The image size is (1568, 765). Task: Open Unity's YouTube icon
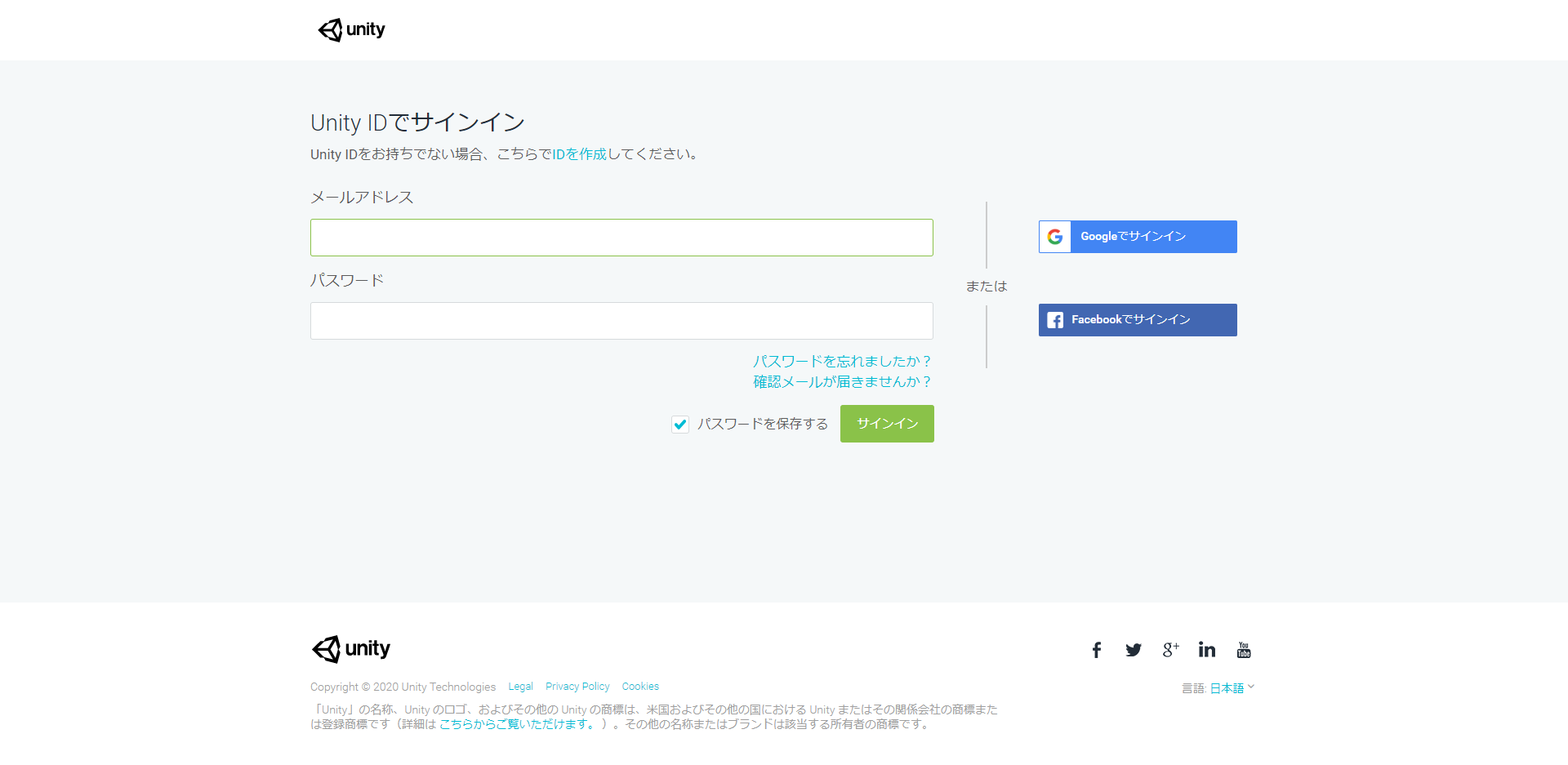coord(1244,650)
